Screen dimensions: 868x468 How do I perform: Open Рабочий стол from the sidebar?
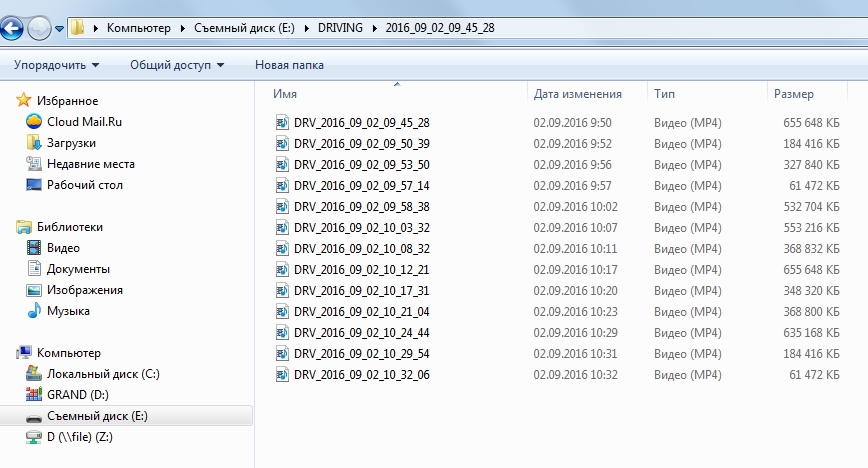84,185
